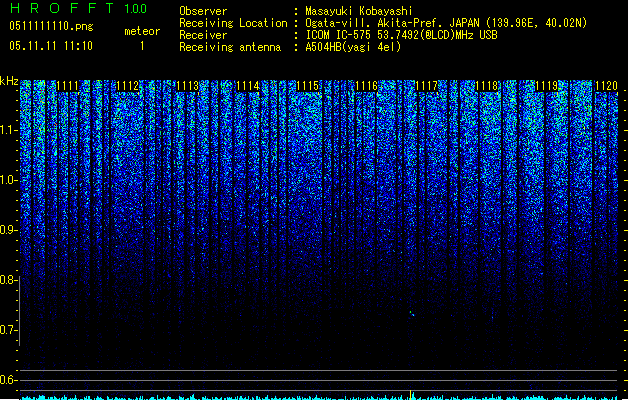Click the 0.7 kHz axis tick label
629x400 pixels.
[8, 330]
